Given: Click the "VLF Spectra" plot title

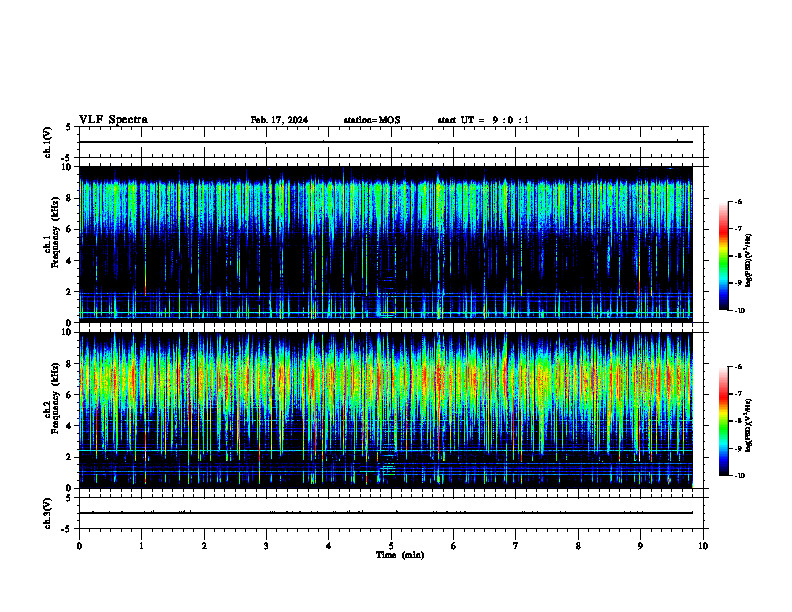Looking at the screenshot, I should 113,120.
